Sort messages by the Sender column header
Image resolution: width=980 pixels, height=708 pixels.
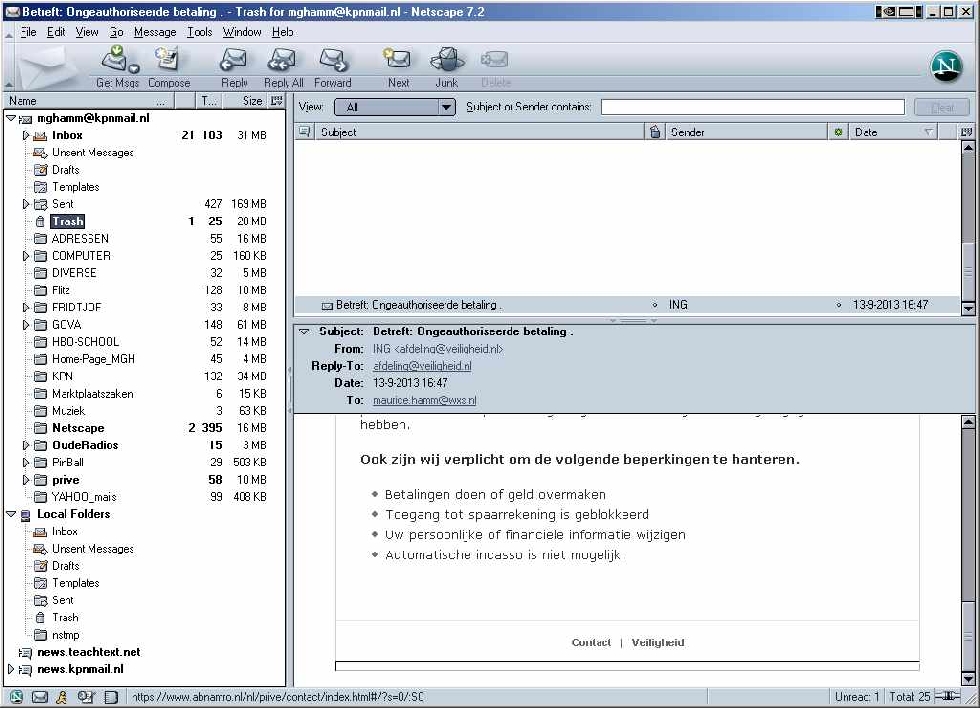[746, 132]
